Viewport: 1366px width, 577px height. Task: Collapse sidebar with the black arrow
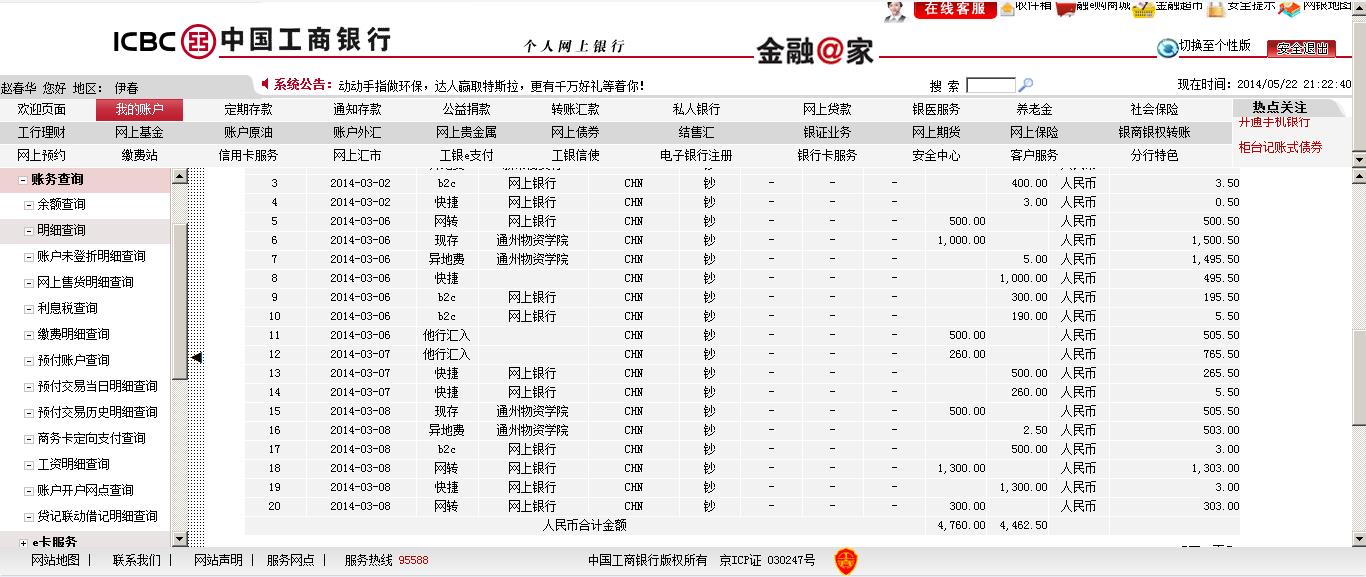point(197,357)
